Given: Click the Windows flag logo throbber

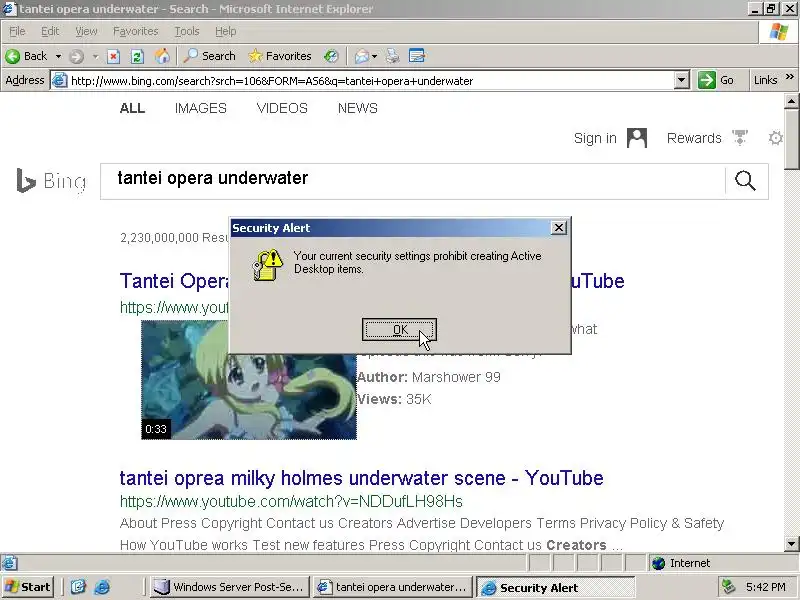Looking at the screenshot, I should click(x=779, y=32).
